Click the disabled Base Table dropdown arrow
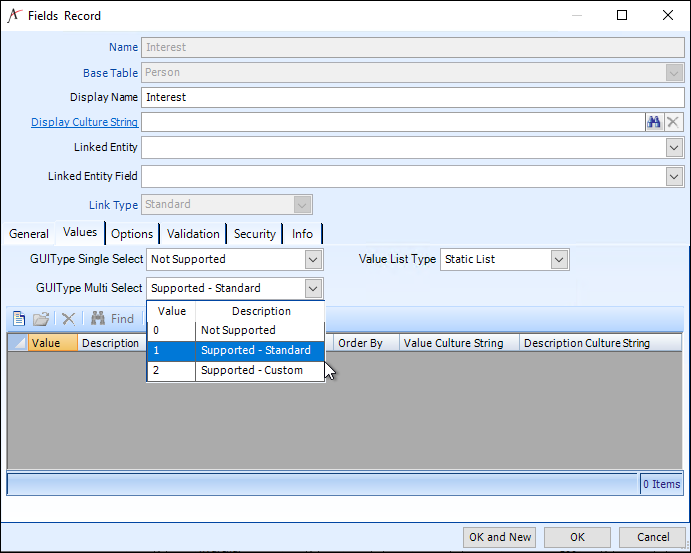Viewport: 691px width, 553px height. pos(673,73)
